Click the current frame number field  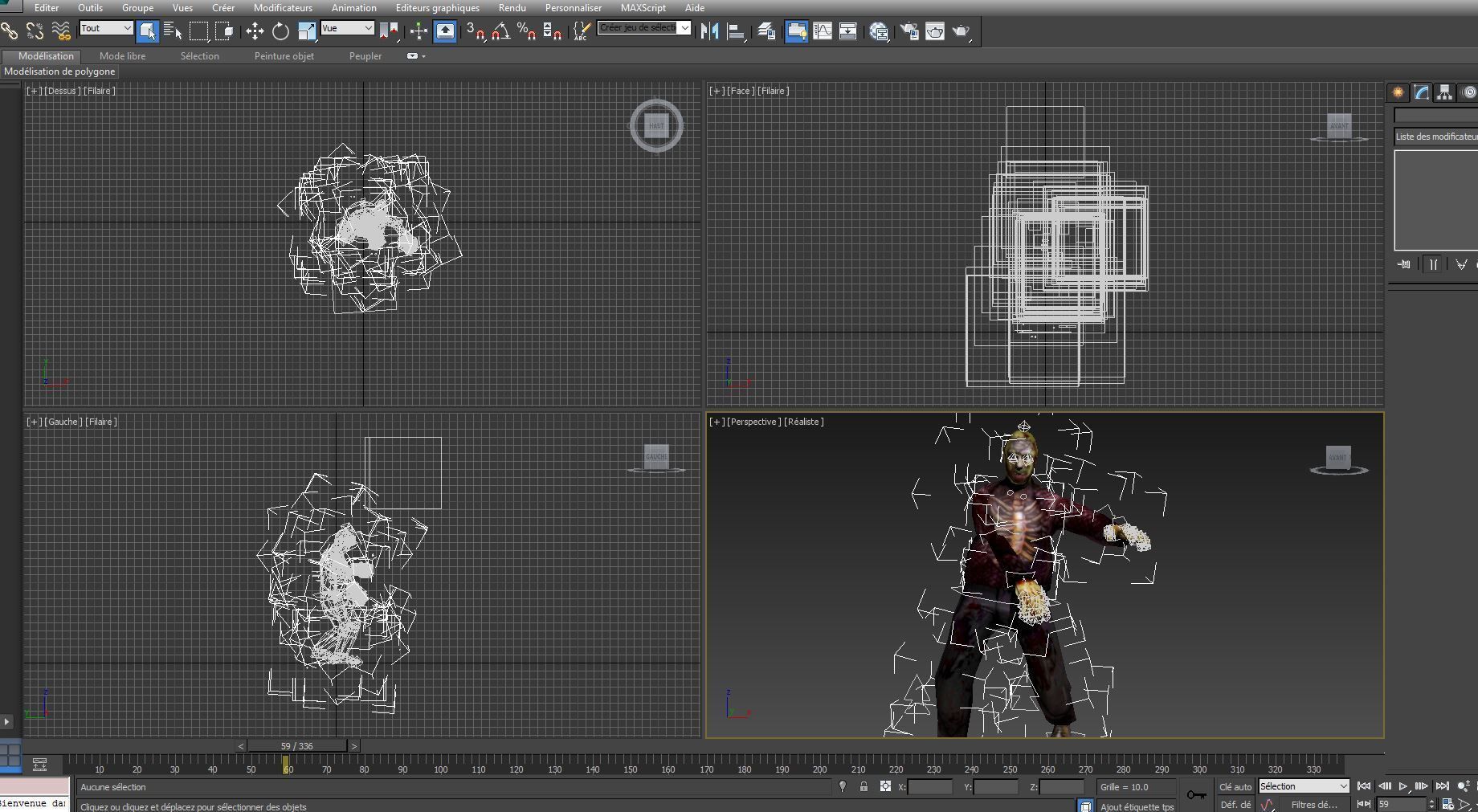pos(1402,804)
